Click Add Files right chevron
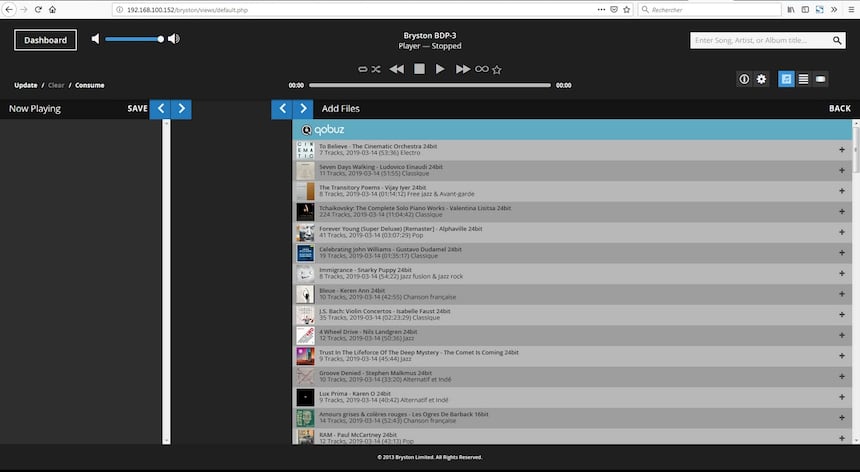Viewport: 860px width, 472px height. [303, 109]
